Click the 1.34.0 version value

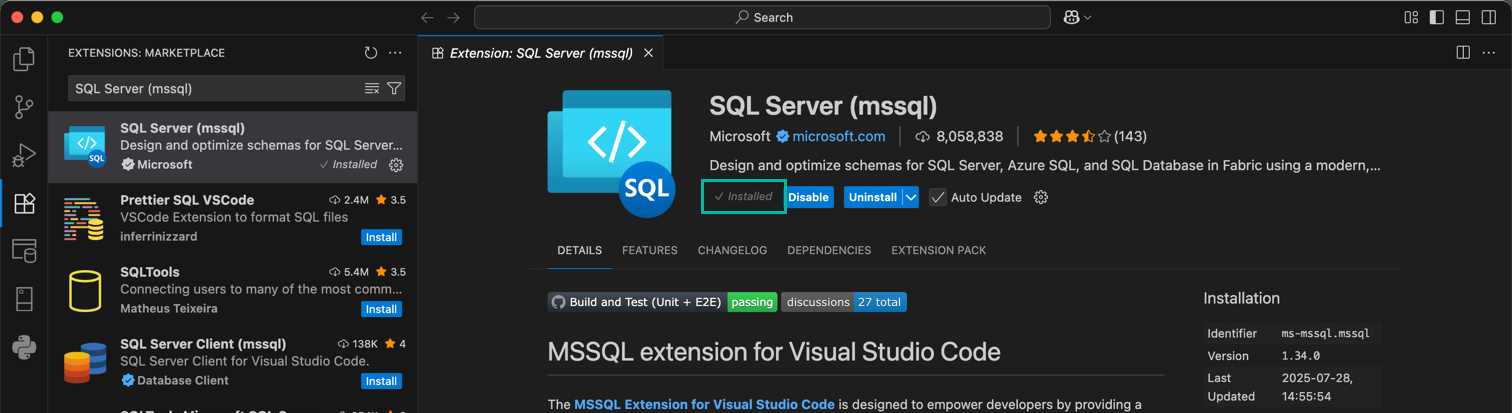point(1300,356)
